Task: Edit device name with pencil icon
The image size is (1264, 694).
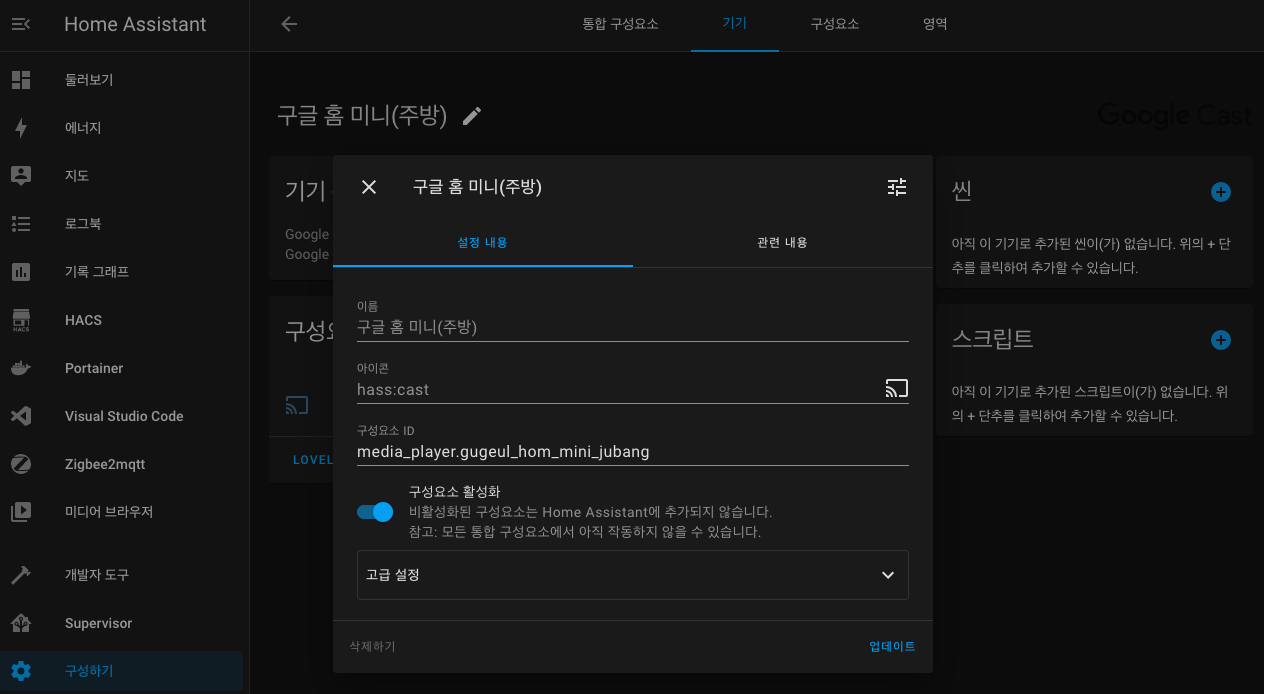Action: 472,116
